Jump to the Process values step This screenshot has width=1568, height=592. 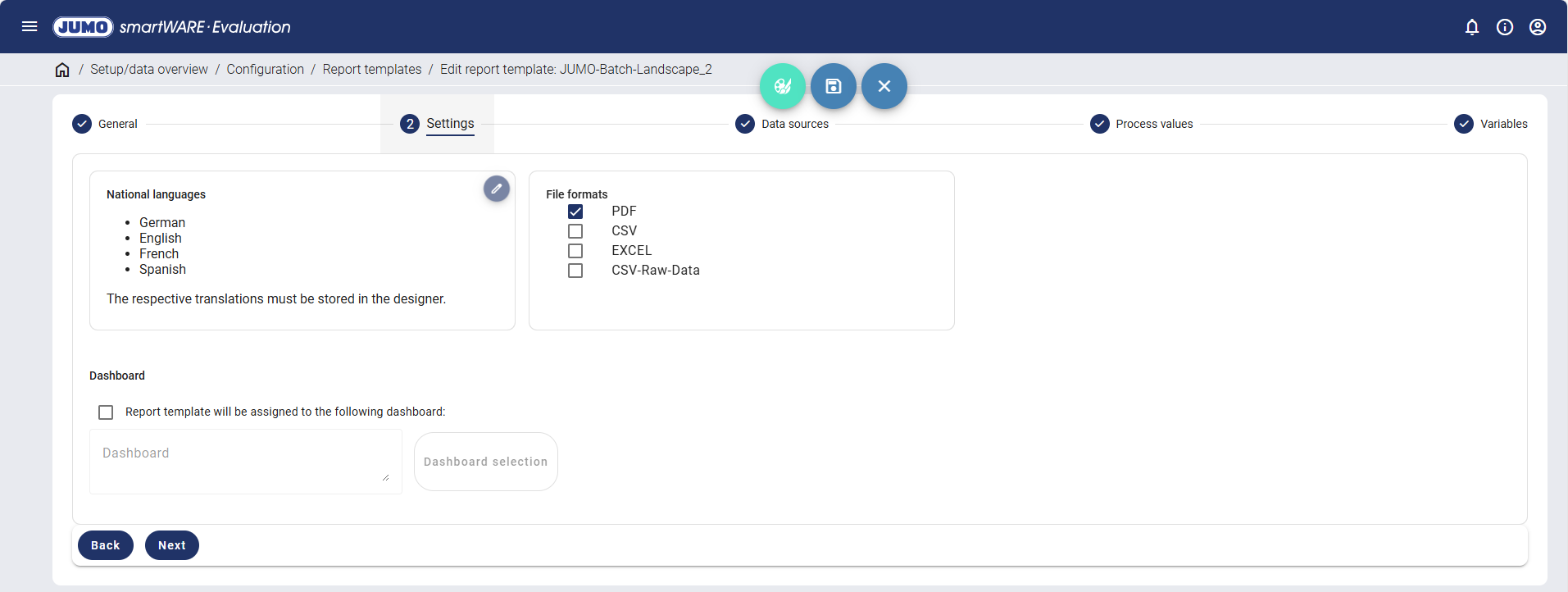coord(1142,124)
